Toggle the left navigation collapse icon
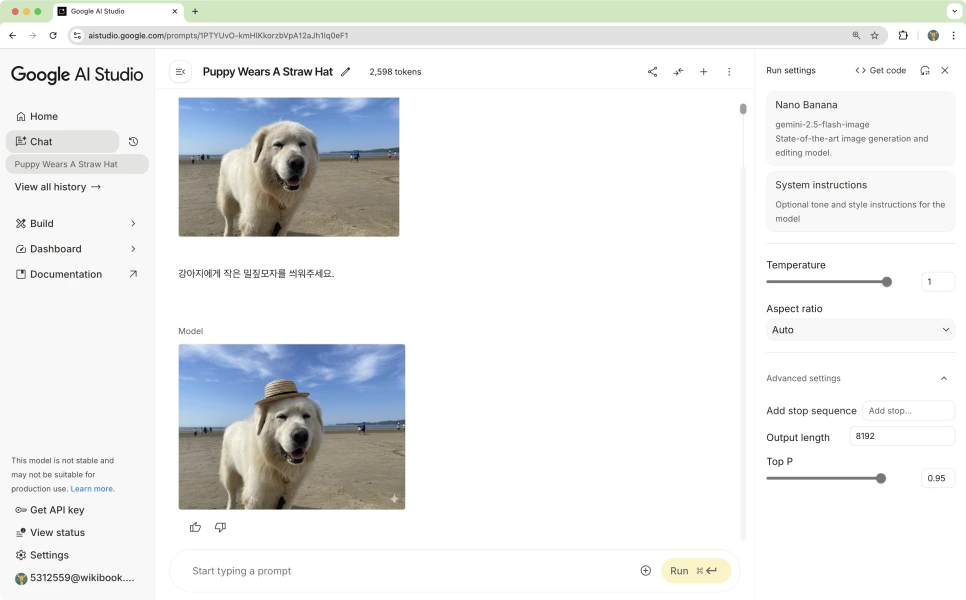Viewport: 966px width, 600px height. (181, 72)
